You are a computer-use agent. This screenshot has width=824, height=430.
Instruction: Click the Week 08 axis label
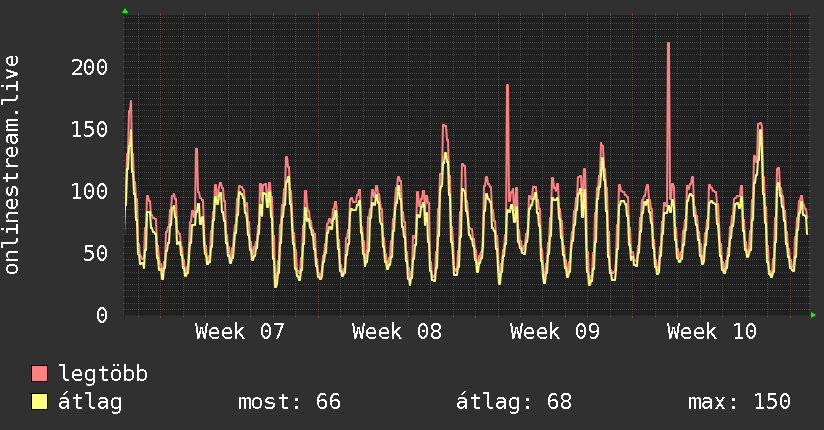[x=397, y=332]
